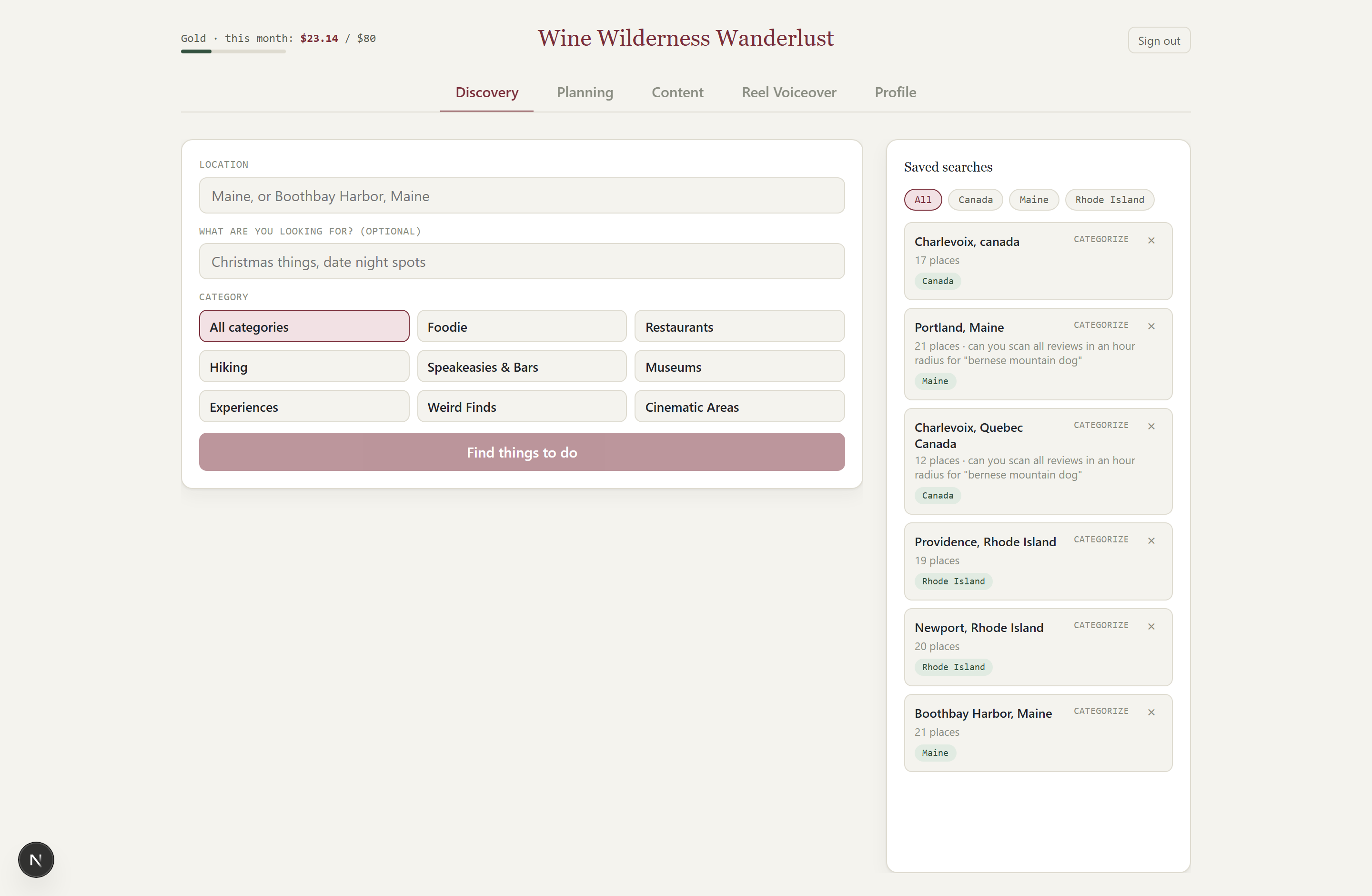
Task: Open the Planning tab
Action: [585, 92]
